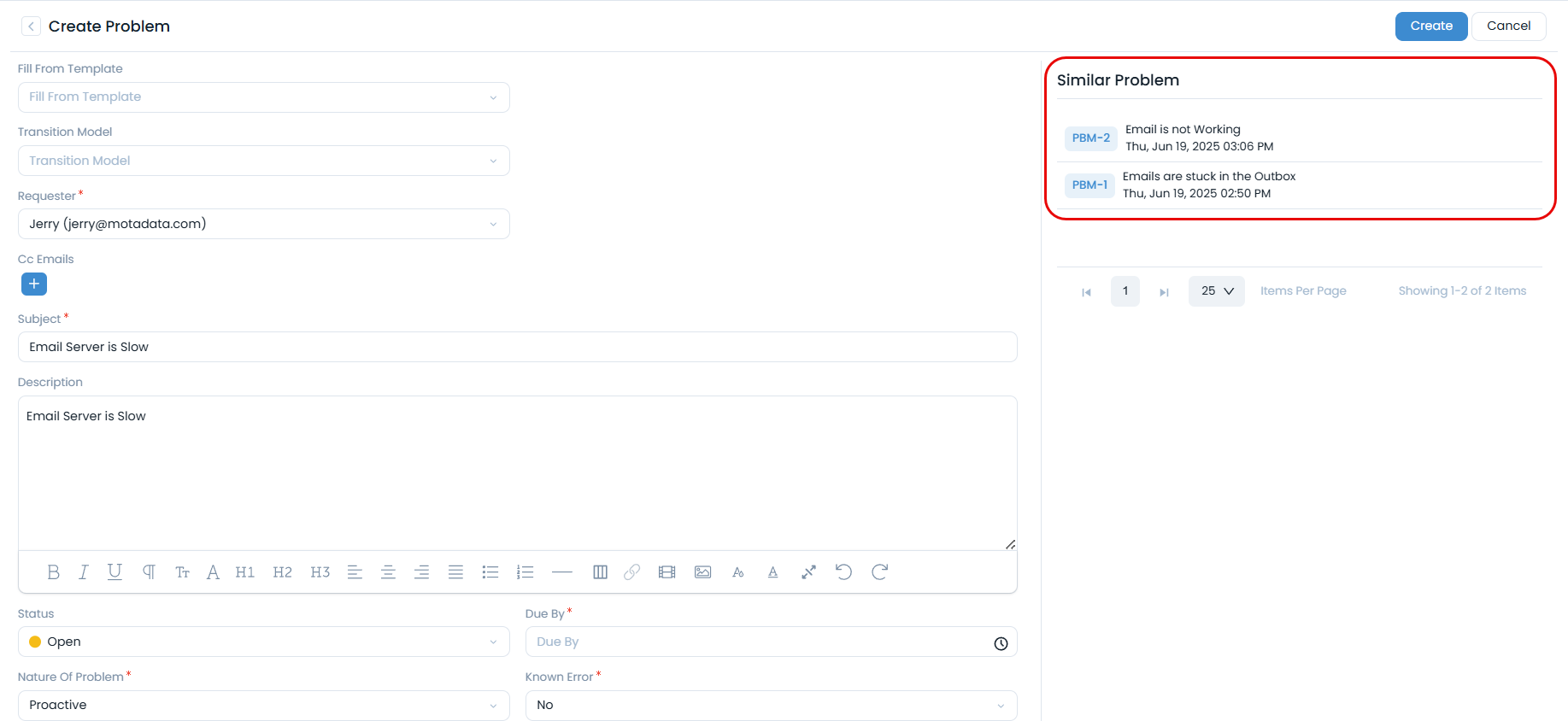Click the Create button
Image resolution: width=1568 pixels, height=721 pixels.
1430,26
